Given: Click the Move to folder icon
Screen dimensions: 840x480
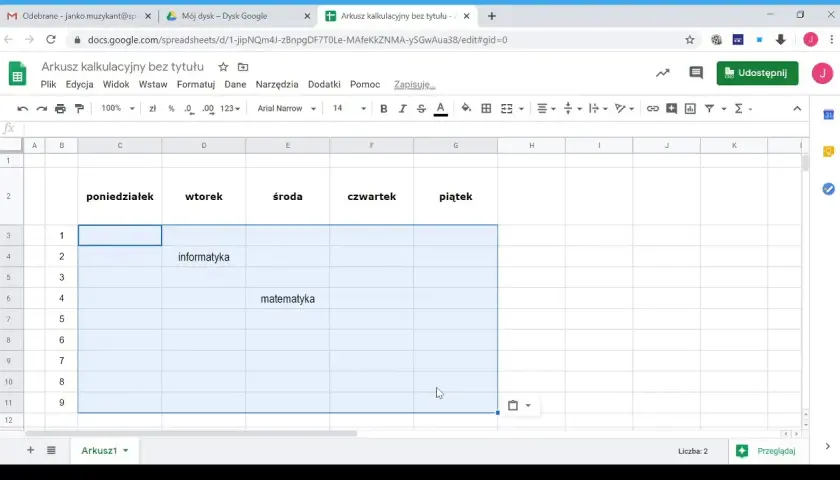Looking at the screenshot, I should click(243, 67).
